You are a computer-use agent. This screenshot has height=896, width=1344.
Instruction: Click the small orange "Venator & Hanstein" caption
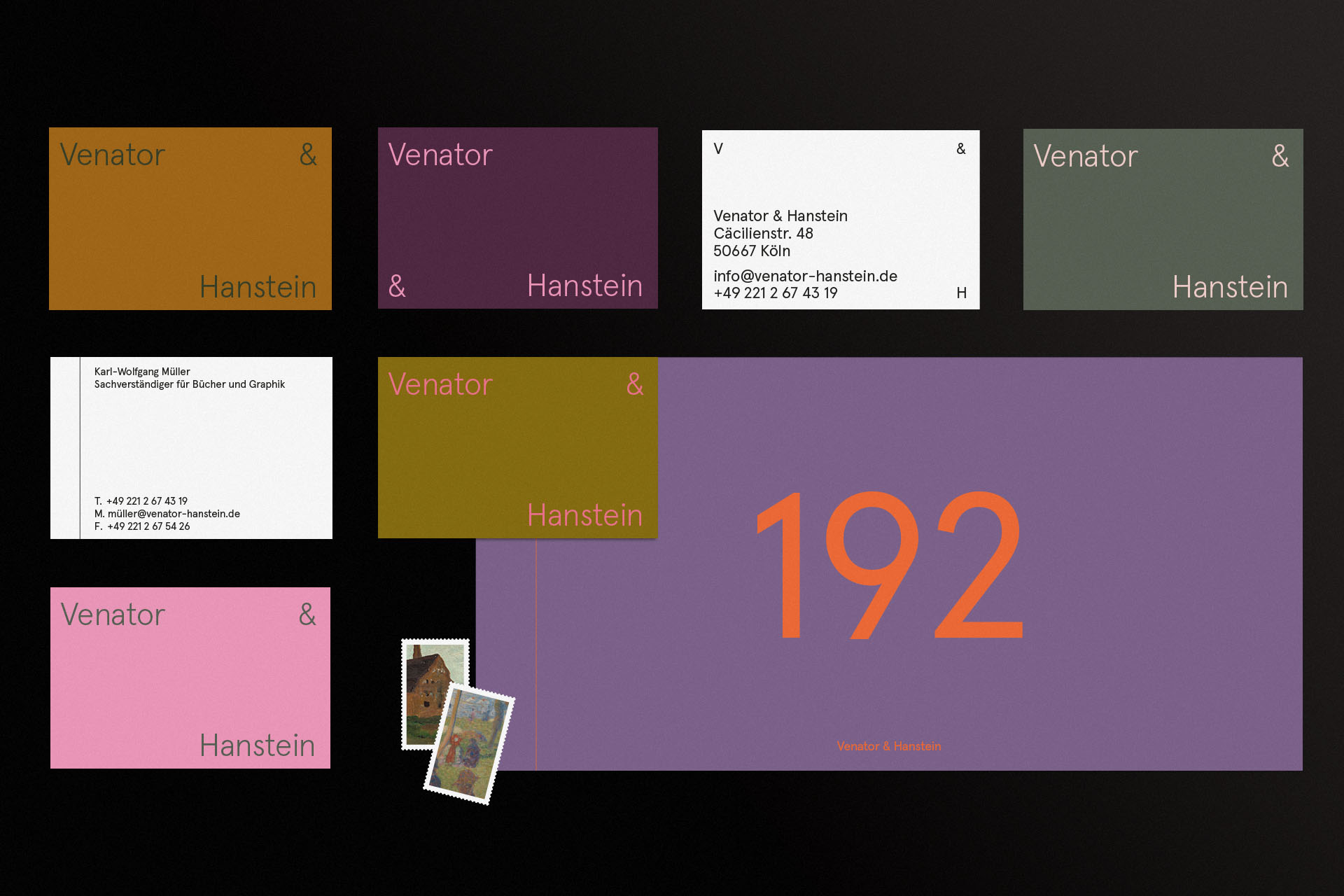(889, 746)
